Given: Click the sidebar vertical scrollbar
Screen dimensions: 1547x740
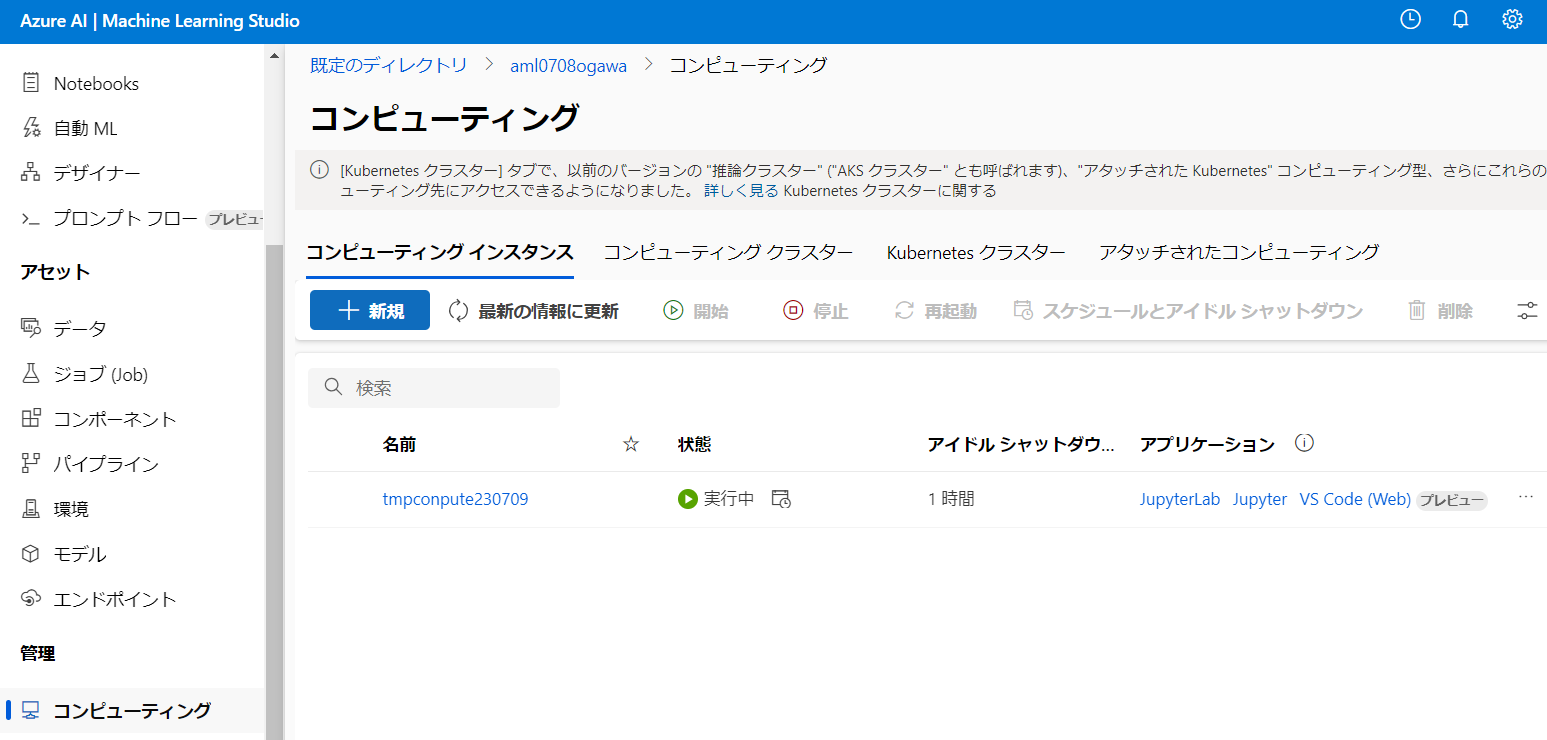Looking at the screenshot, I should point(275,490).
